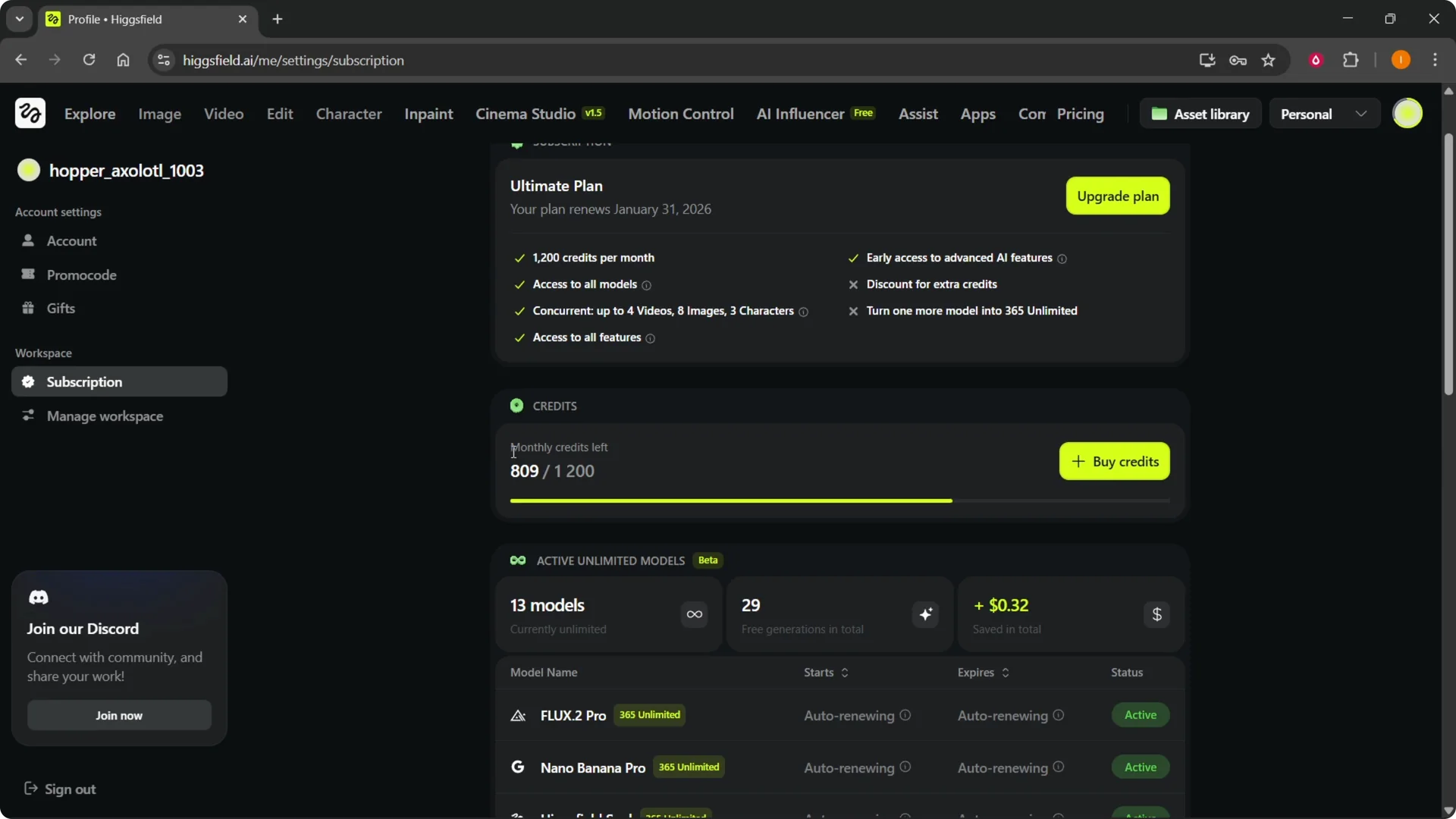The image size is (1456, 819).
Task: Click the Higgsfield logo icon
Action: [30, 113]
